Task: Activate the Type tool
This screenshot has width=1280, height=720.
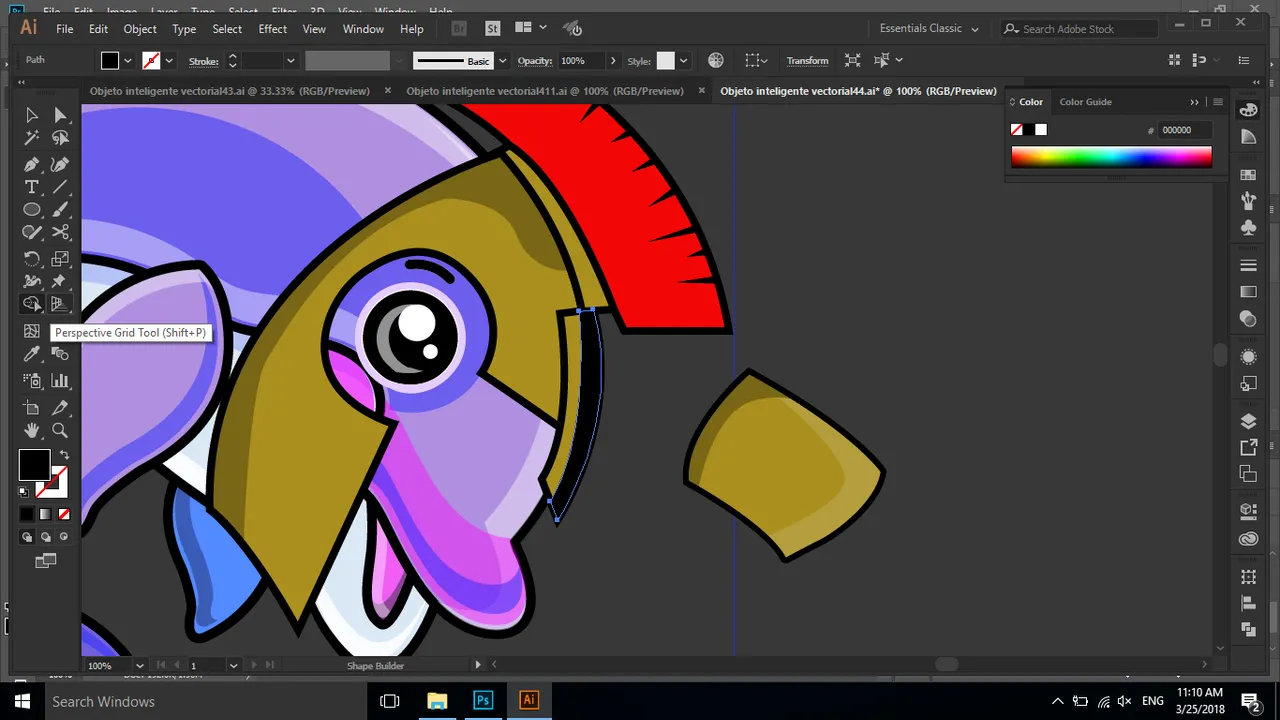Action: pos(32,187)
